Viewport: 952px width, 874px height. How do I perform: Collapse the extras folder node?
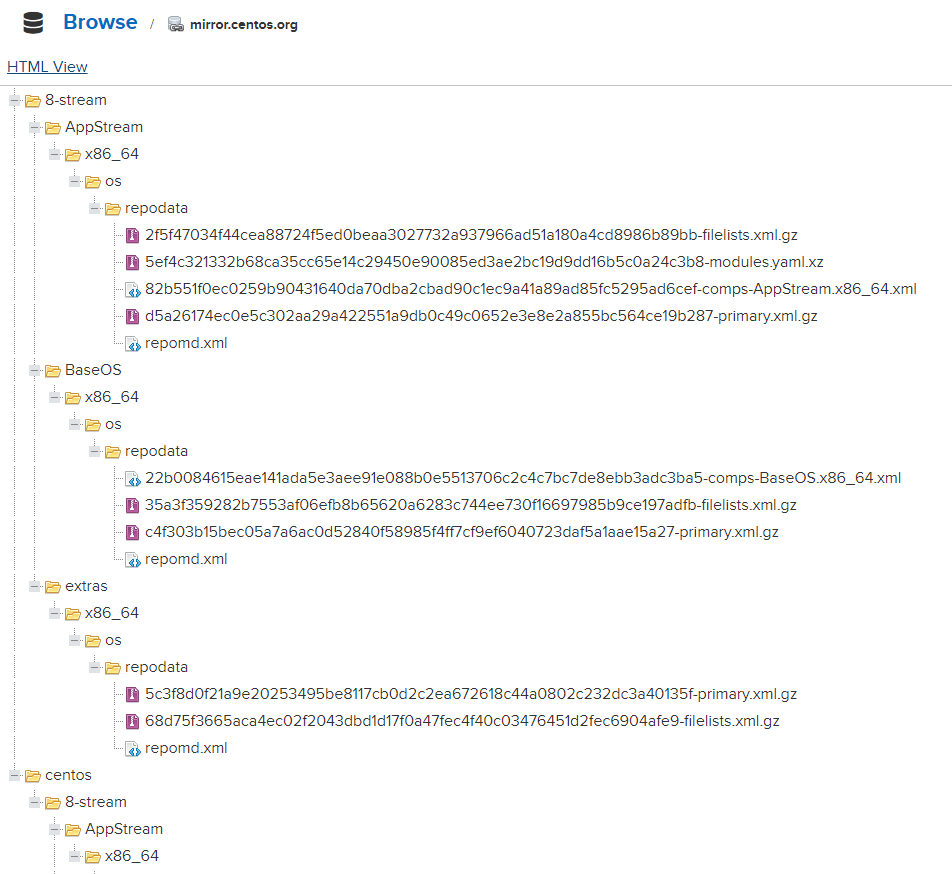(35, 586)
